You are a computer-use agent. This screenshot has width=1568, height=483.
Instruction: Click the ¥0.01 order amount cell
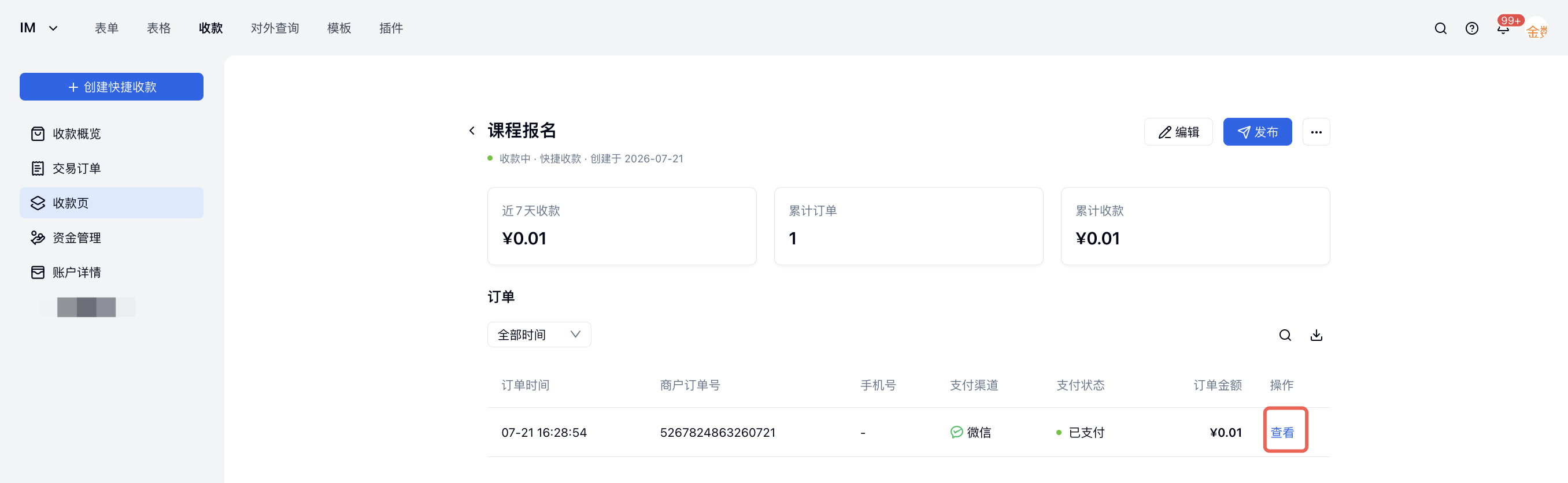click(1225, 433)
